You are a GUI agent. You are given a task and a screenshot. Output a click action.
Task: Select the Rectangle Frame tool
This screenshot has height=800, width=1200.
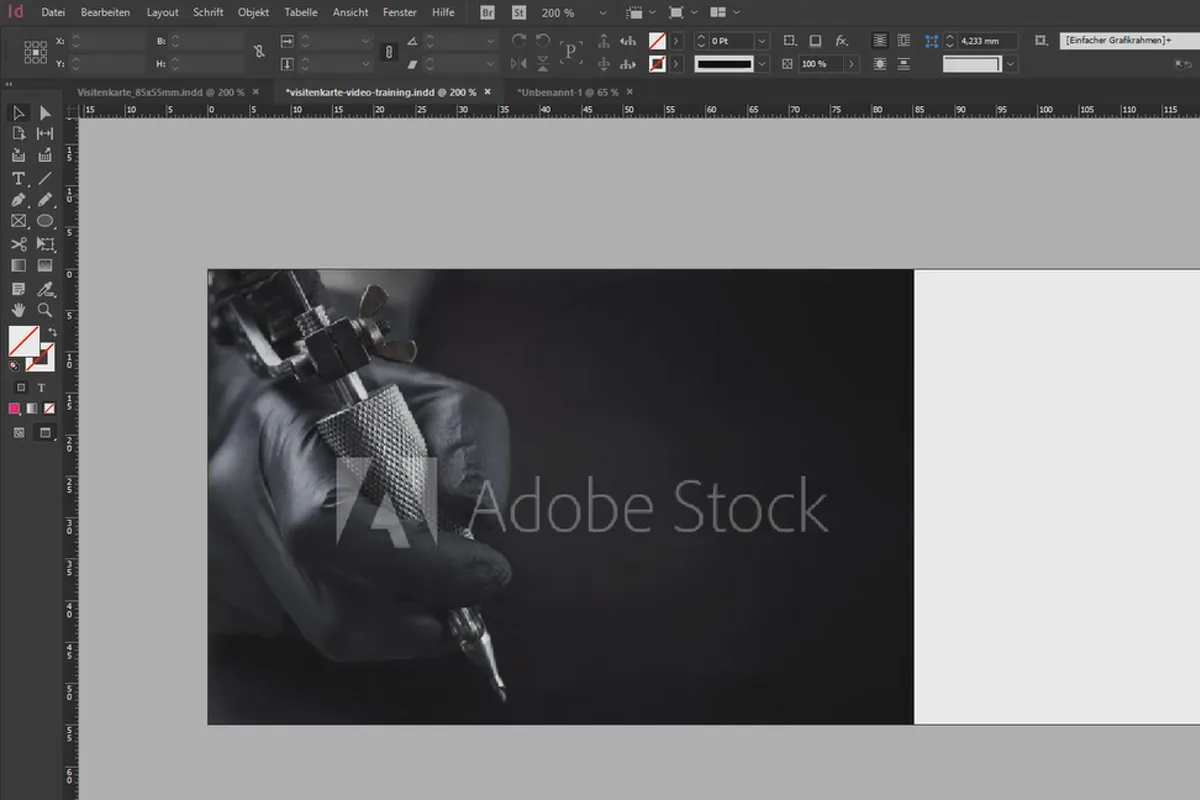(18, 221)
